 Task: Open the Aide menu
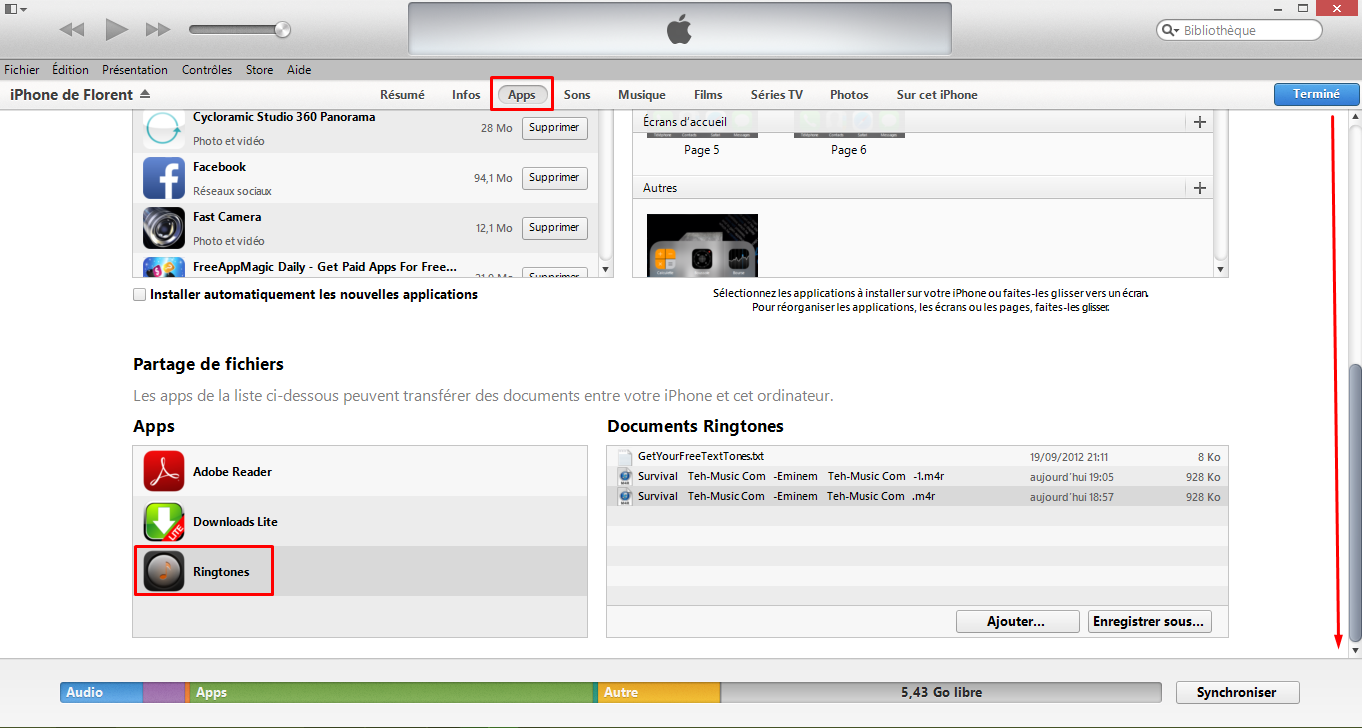point(299,70)
